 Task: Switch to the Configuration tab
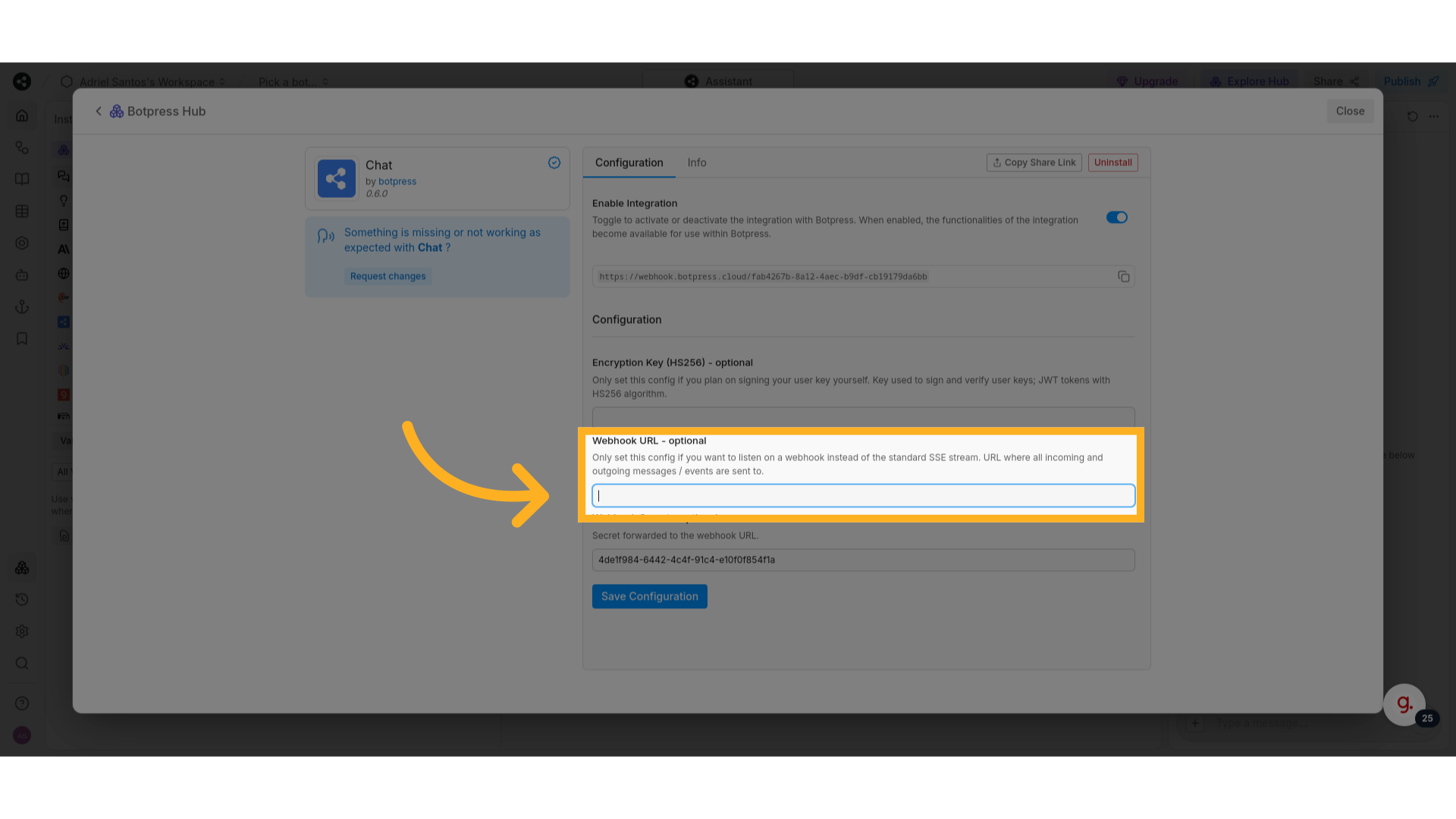[x=629, y=162]
